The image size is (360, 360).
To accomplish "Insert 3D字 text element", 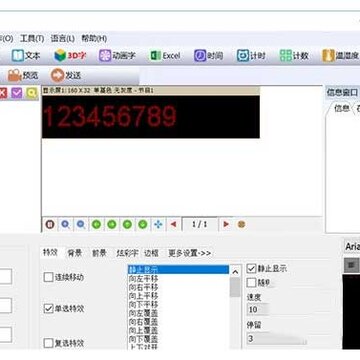I will (70, 56).
